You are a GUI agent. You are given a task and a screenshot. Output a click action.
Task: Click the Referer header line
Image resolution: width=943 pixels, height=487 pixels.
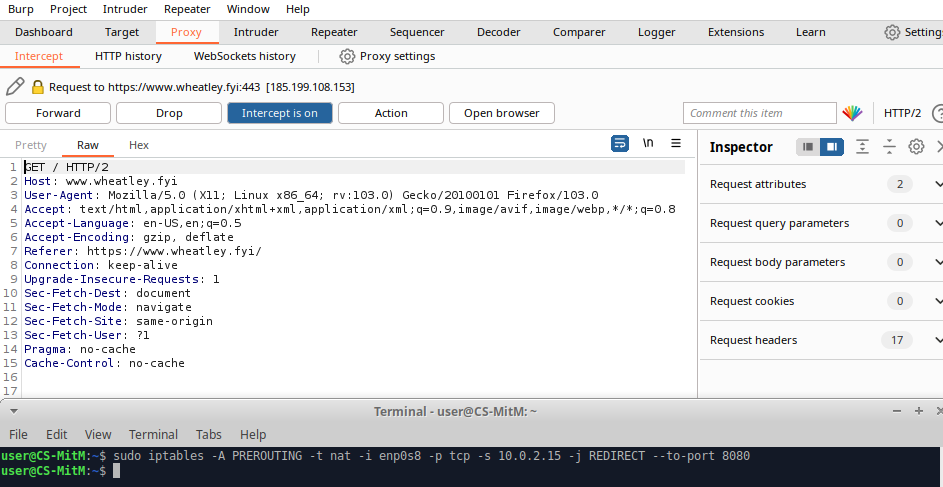pos(143,251)
